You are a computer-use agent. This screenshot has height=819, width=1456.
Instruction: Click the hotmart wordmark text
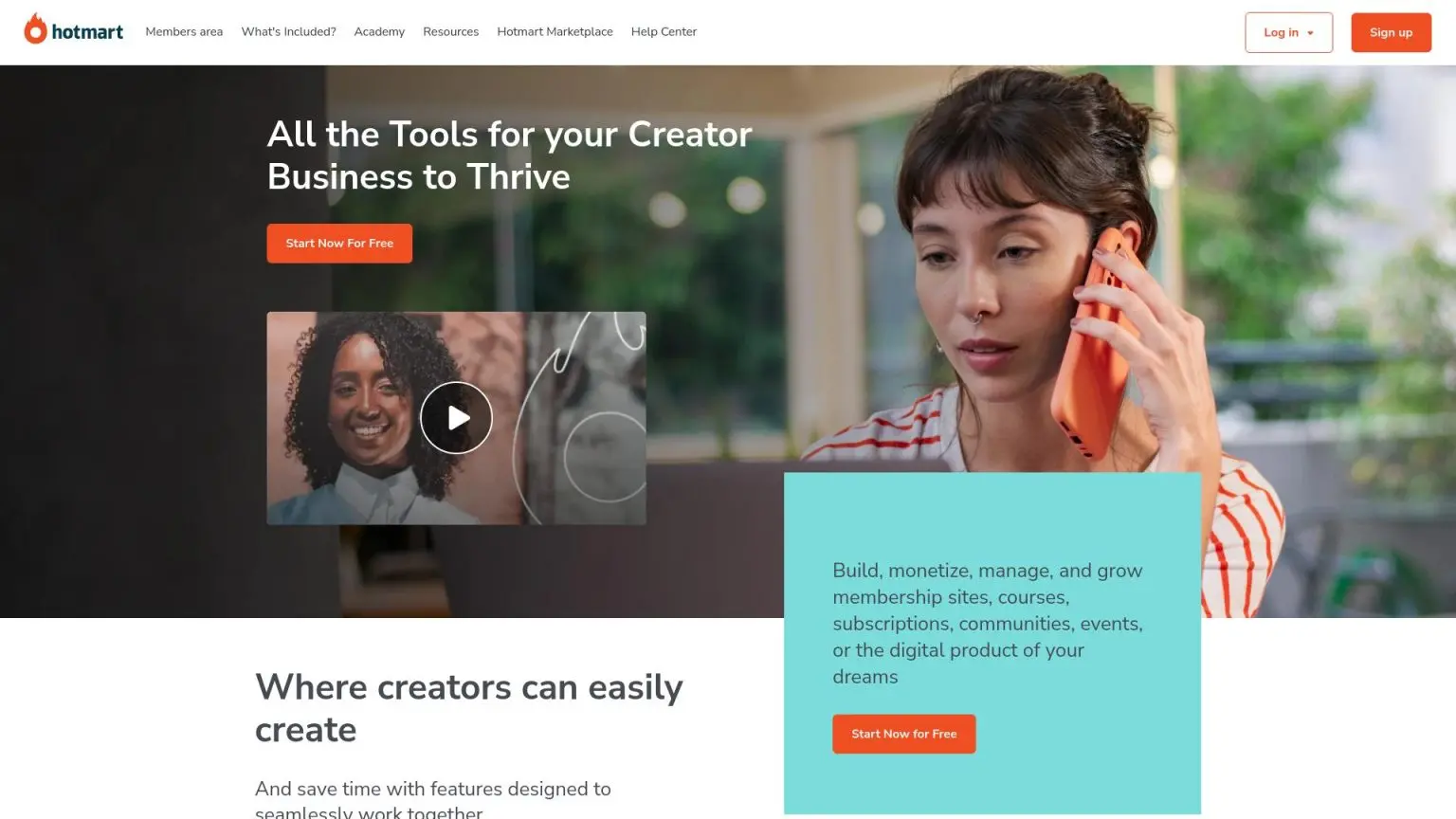[87, 32]
